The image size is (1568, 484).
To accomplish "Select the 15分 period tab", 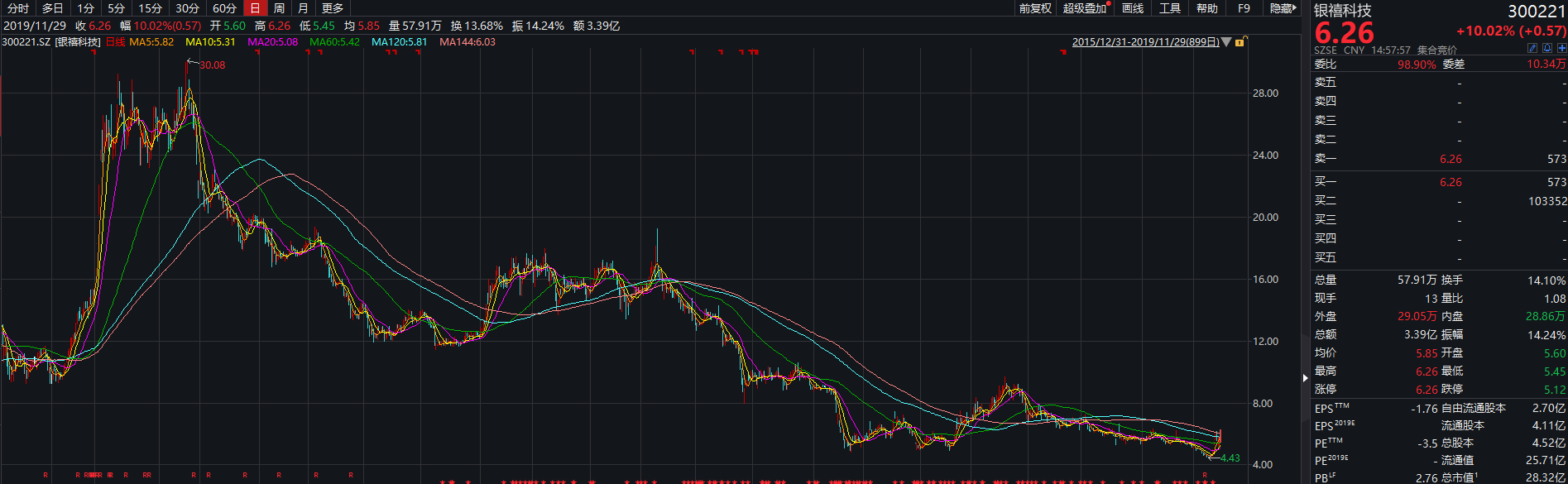I will pos(150,7).
